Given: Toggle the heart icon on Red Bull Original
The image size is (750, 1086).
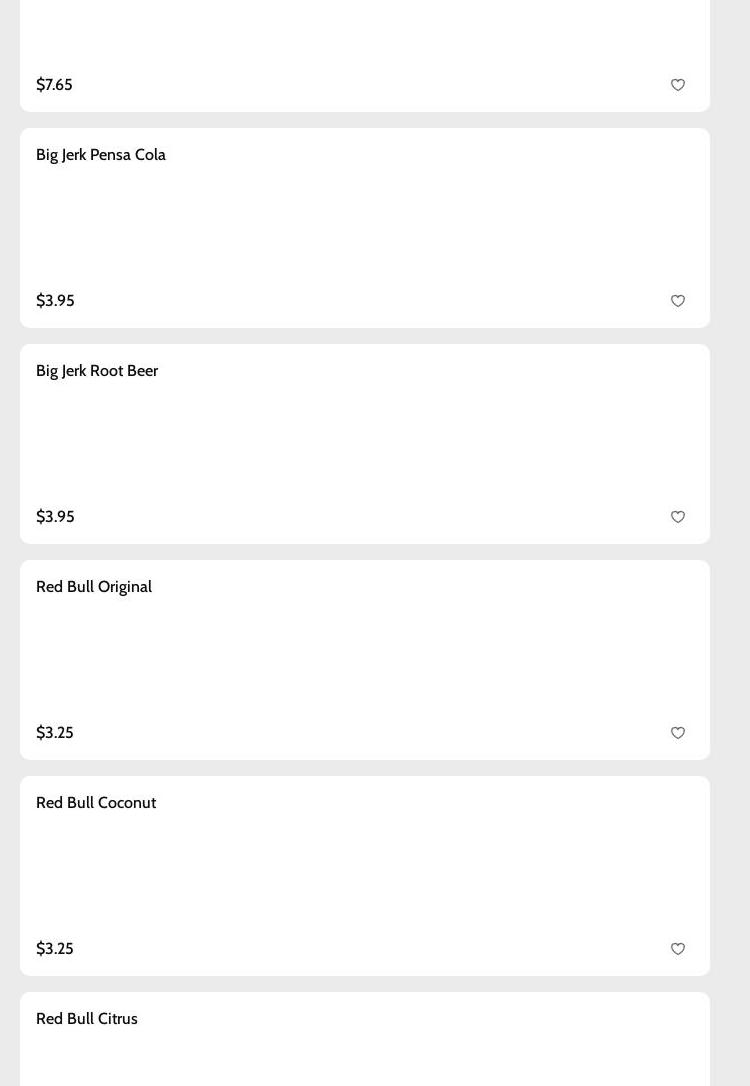Looking at the screenshot, I should tap(678, 733).
